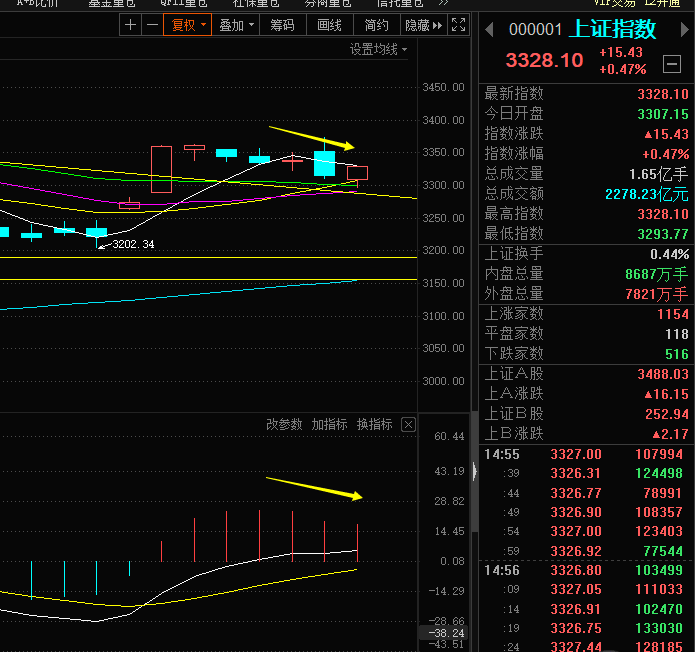Click the 3450.00 price axis label

pyautogui.click(x=443, y=87)
